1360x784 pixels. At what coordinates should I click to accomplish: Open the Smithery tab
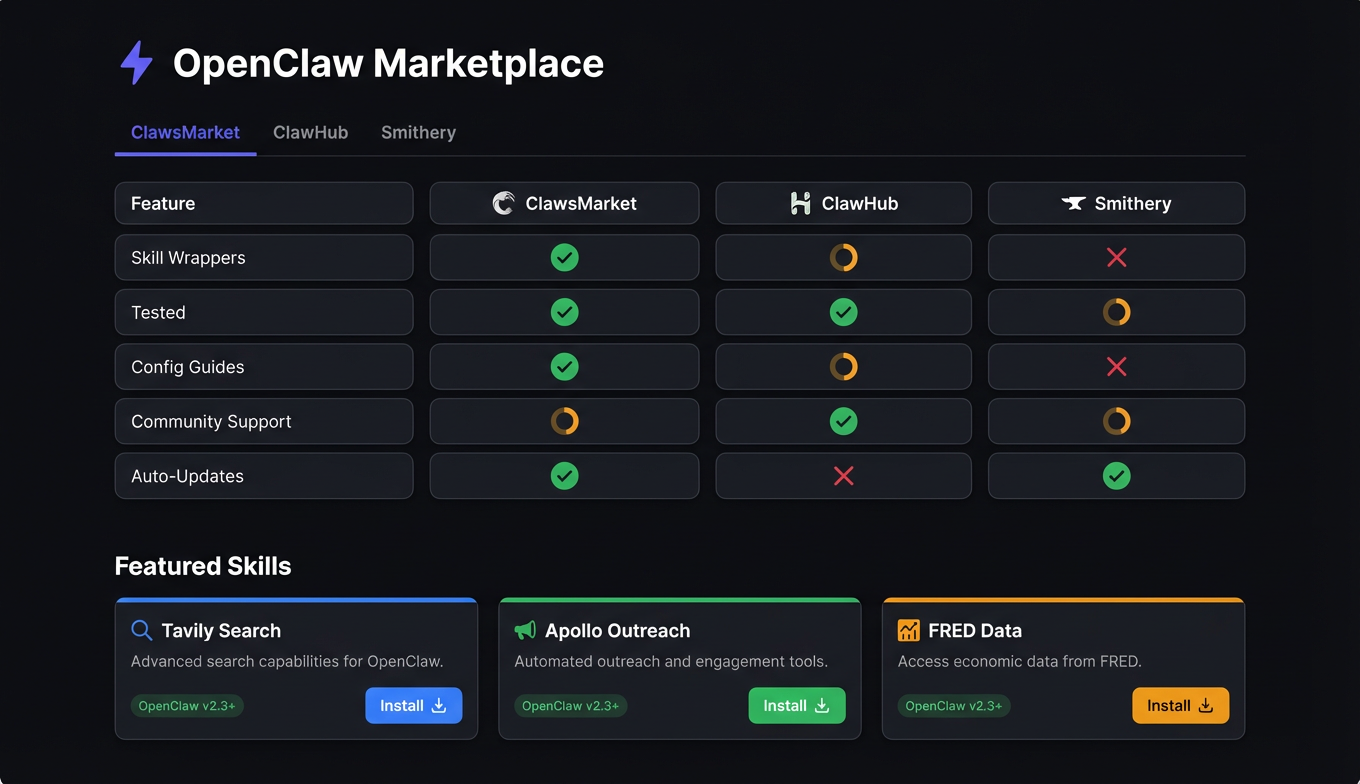[418, 133]
